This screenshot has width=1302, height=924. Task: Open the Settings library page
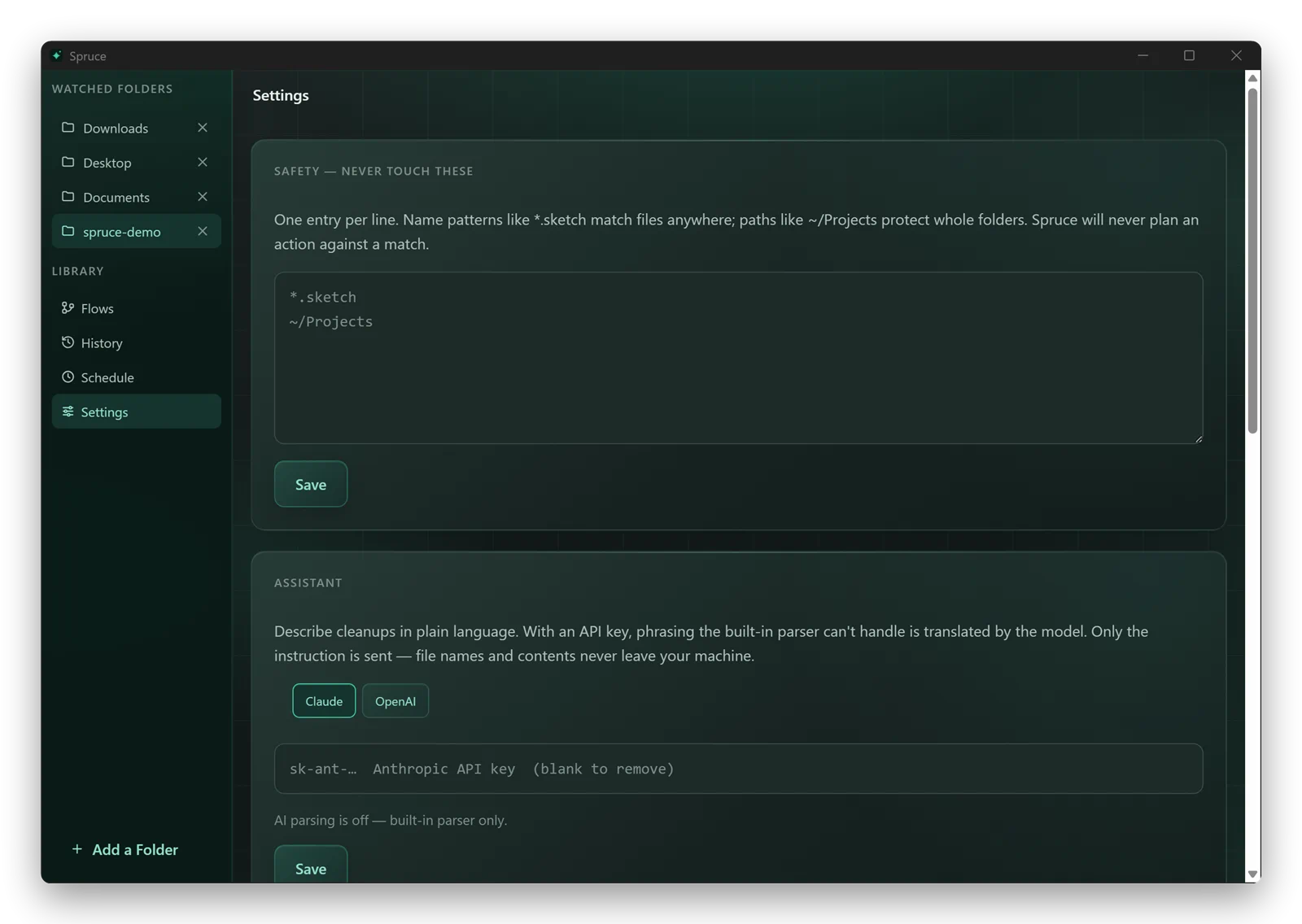coord(136,412)
